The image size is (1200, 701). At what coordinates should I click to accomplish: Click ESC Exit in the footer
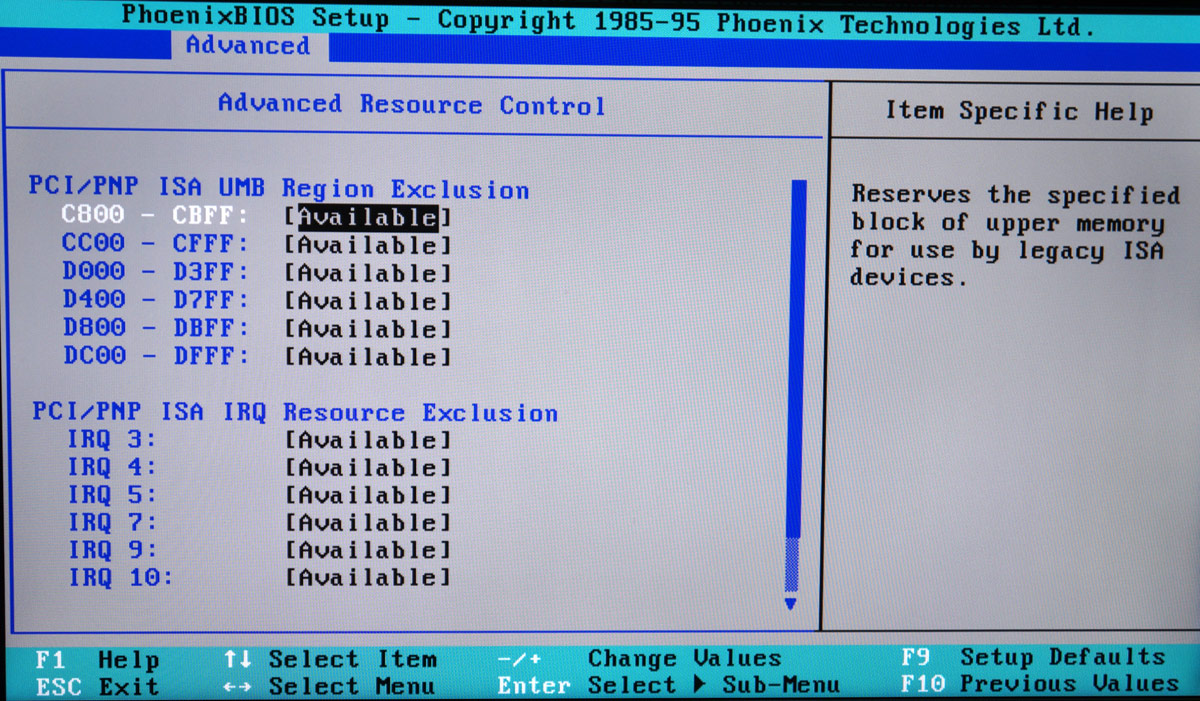pos(97,687)
